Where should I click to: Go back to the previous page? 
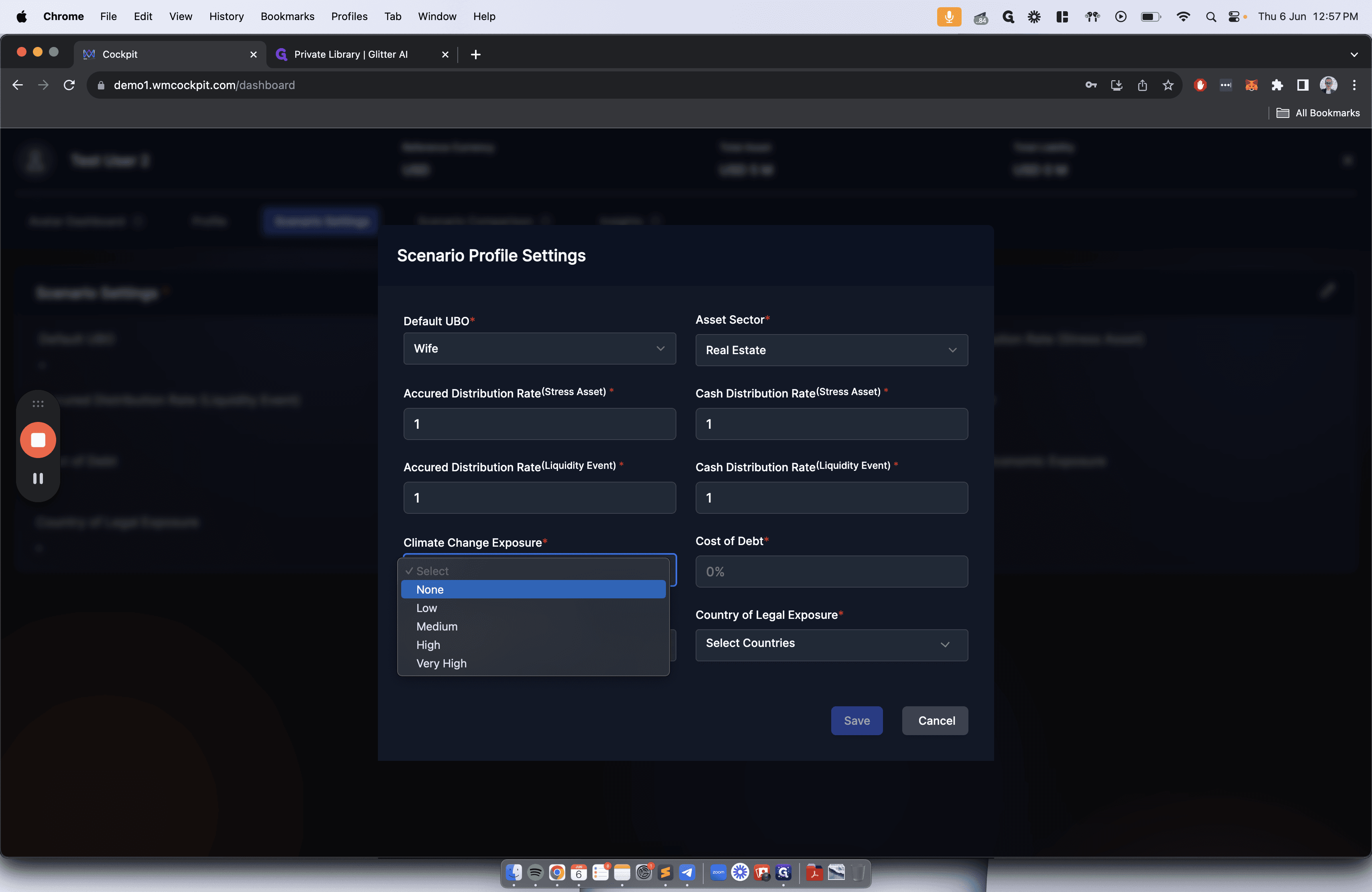[18, 85]
